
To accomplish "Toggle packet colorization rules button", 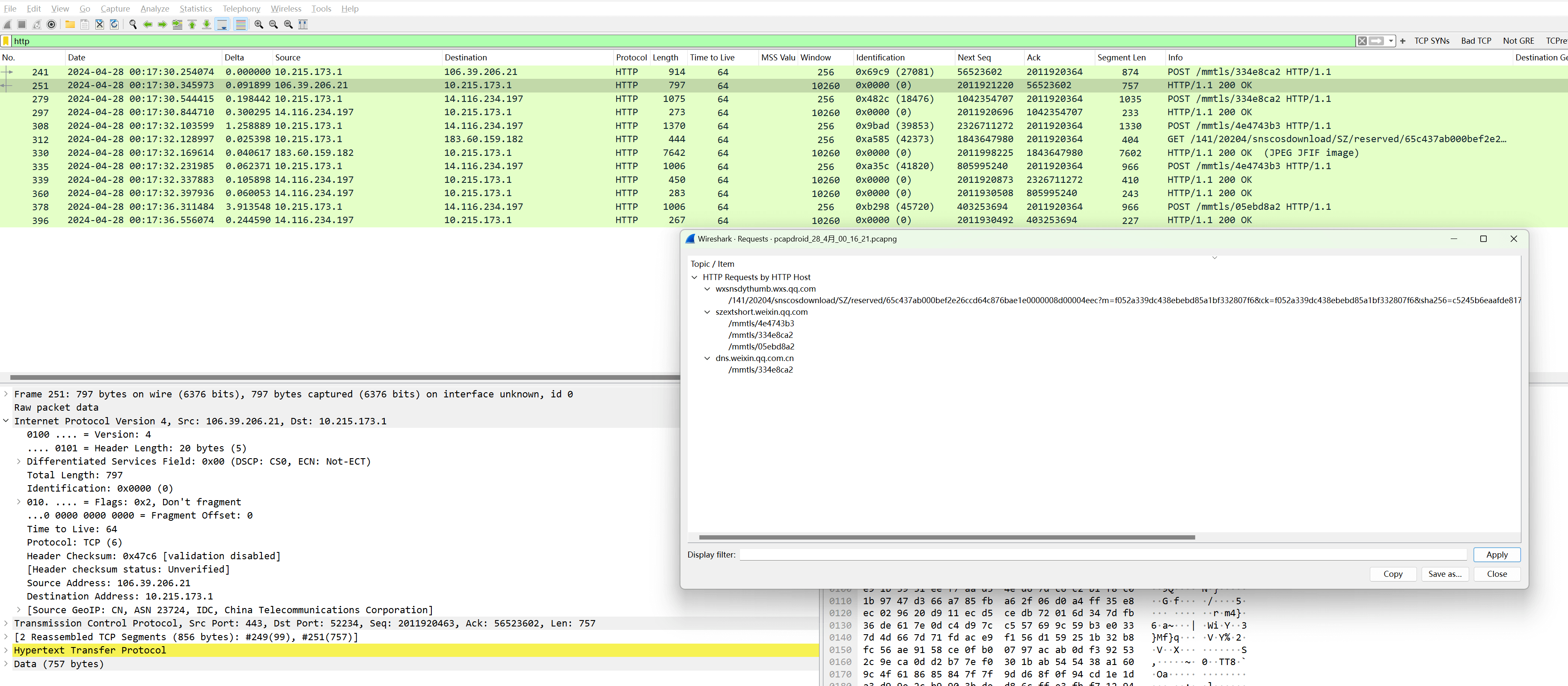I will pos(241,24).
